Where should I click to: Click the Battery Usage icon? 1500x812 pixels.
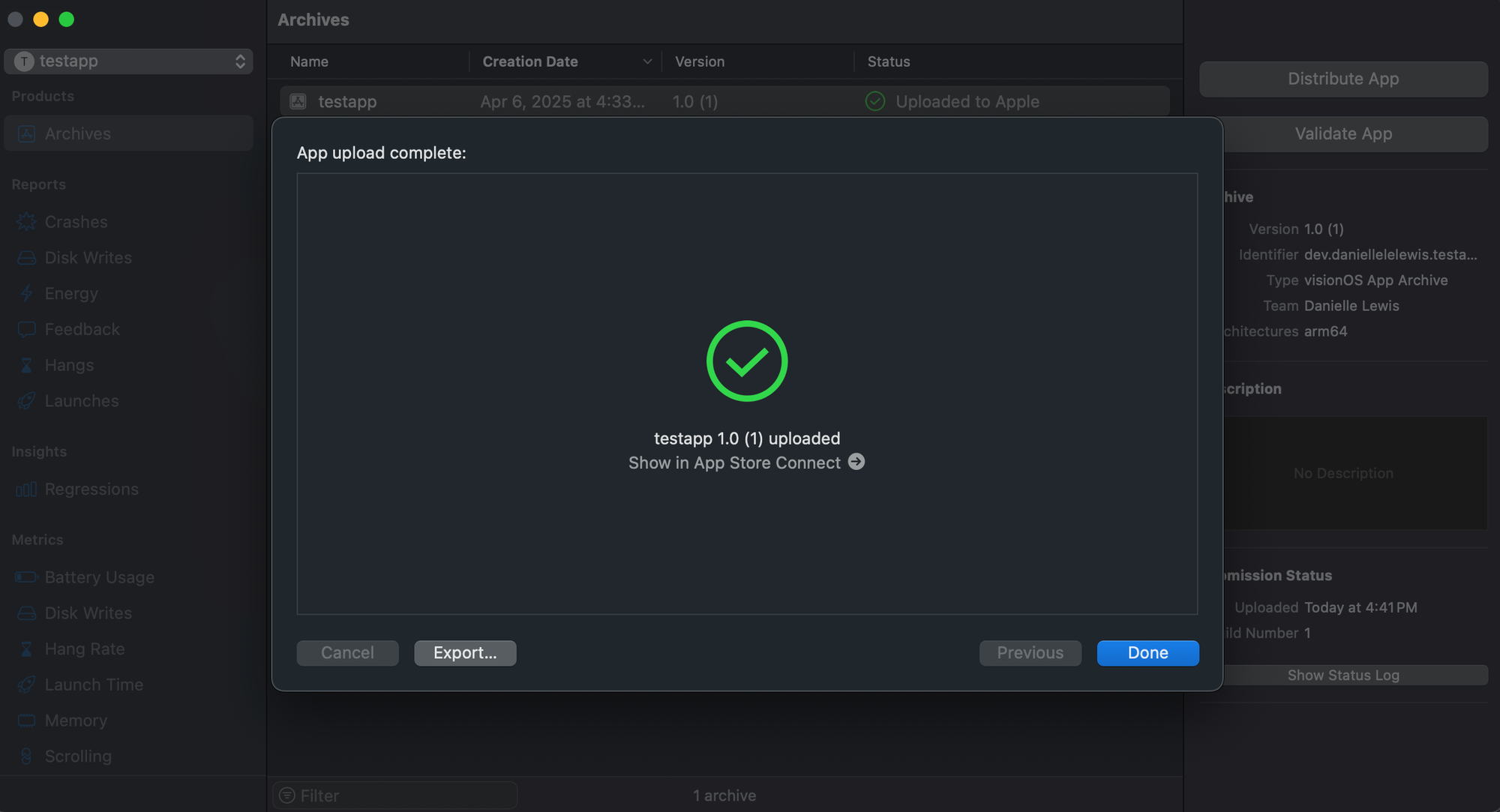point(26,577)
